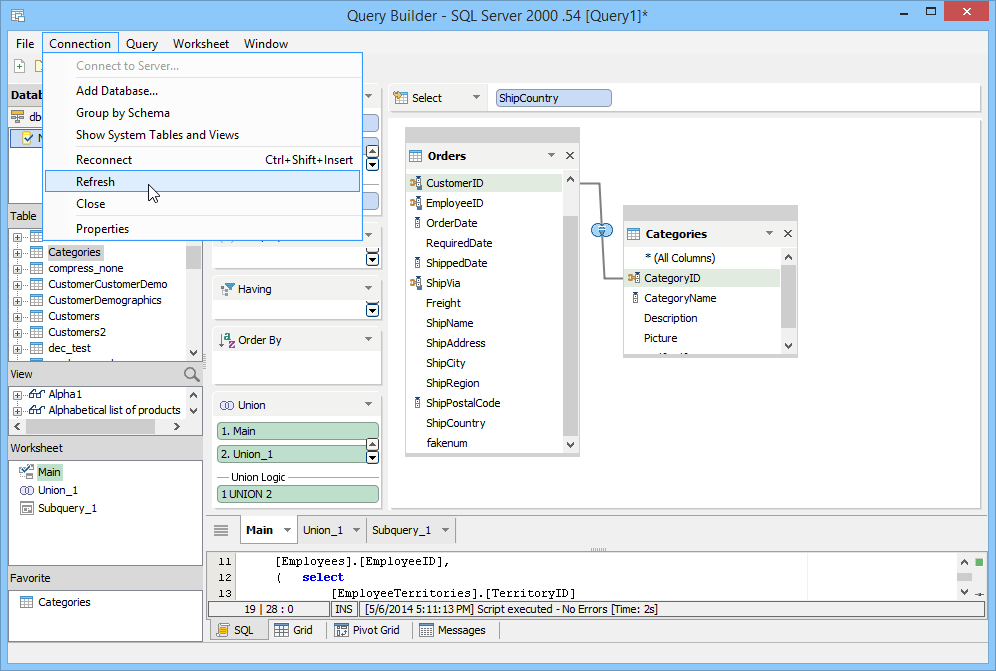Choose Properties menu entry
The width and height of the screenshot is (996, 671).
tap(202, 229)
